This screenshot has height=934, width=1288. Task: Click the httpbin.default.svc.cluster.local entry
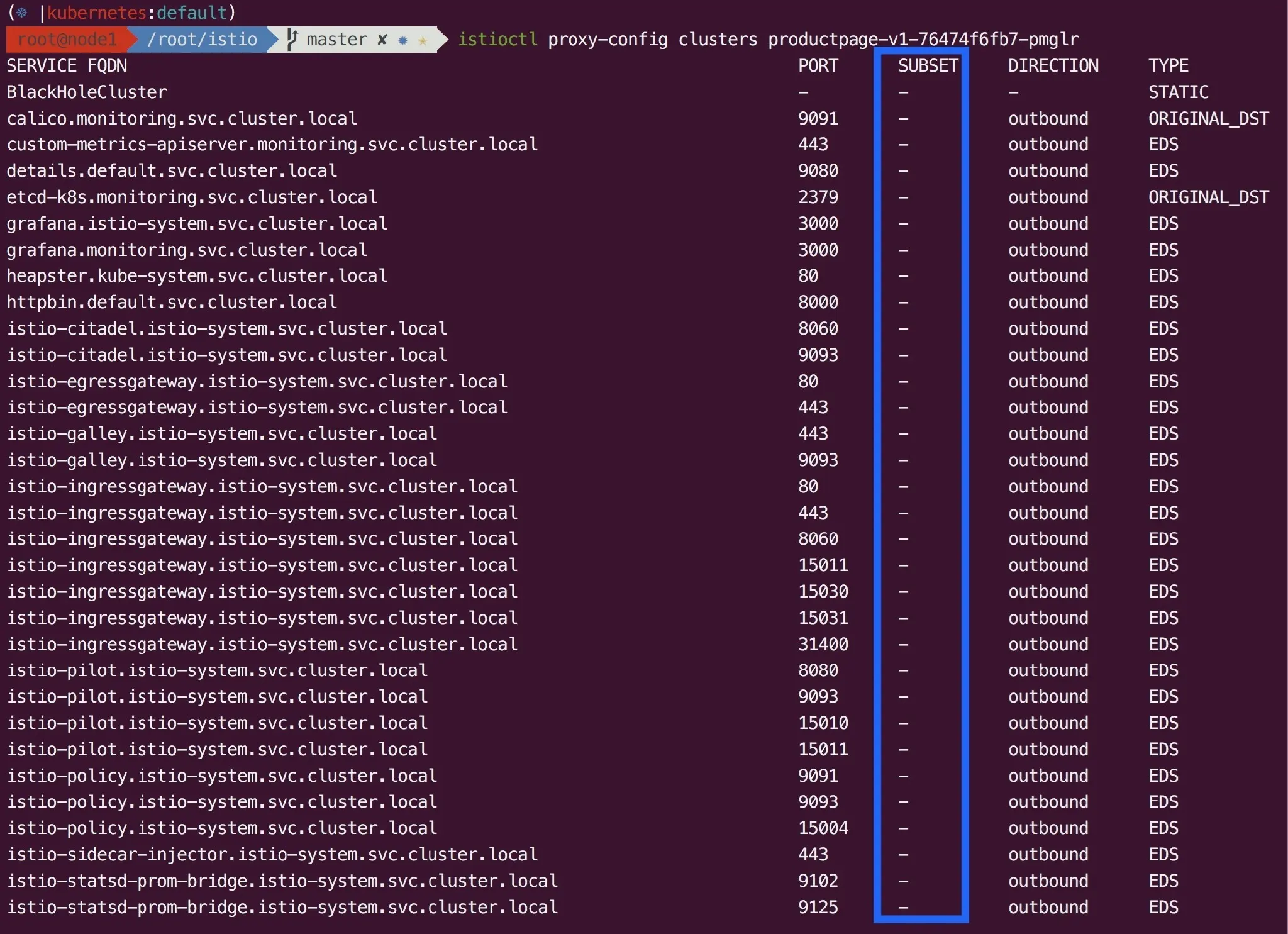172,302
